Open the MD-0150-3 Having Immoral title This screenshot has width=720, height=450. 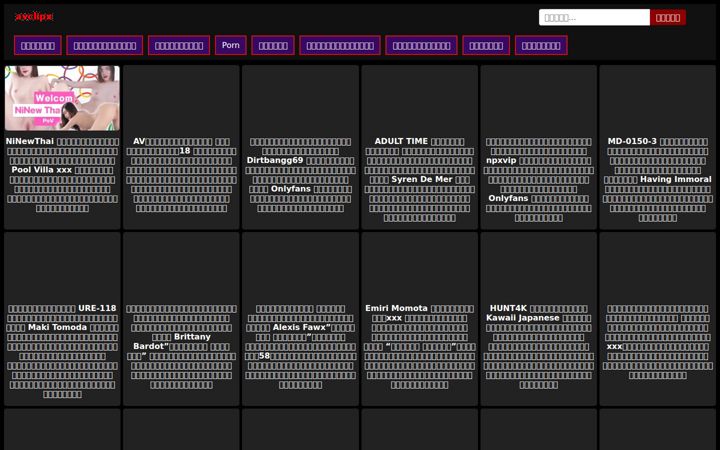coord(658,180)
